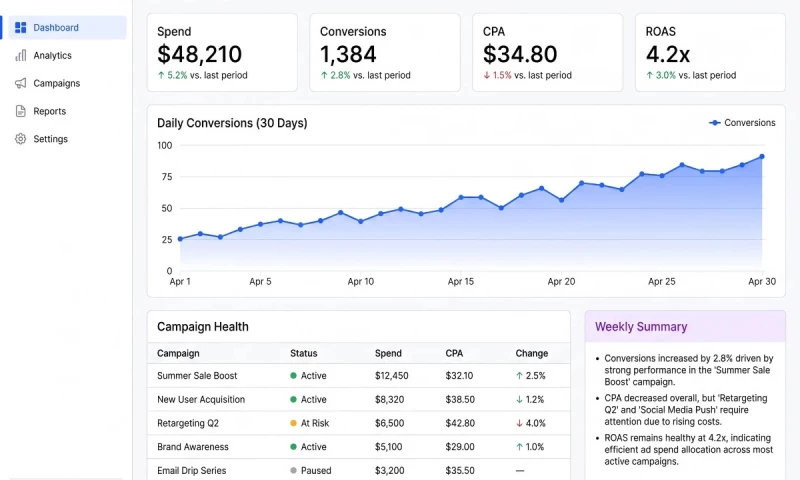Click the orange At Risk status dot

click(293, 423)
